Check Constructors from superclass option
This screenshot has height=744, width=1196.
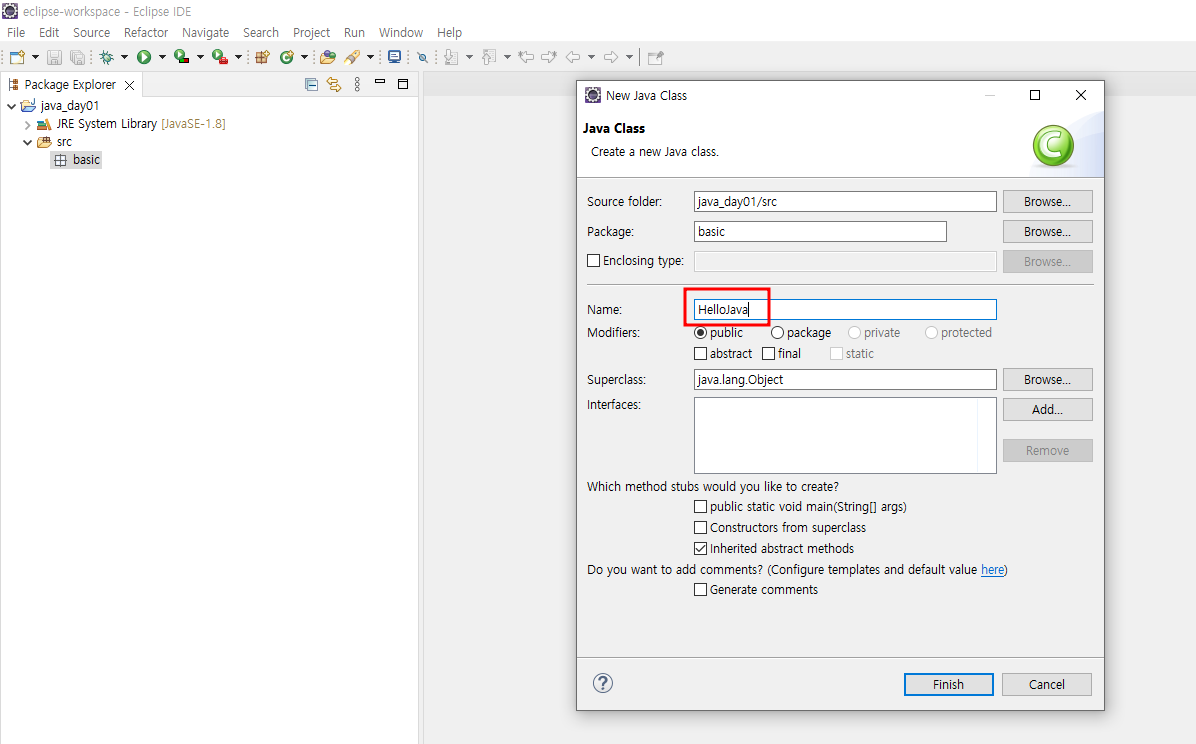tap(700, 527)
